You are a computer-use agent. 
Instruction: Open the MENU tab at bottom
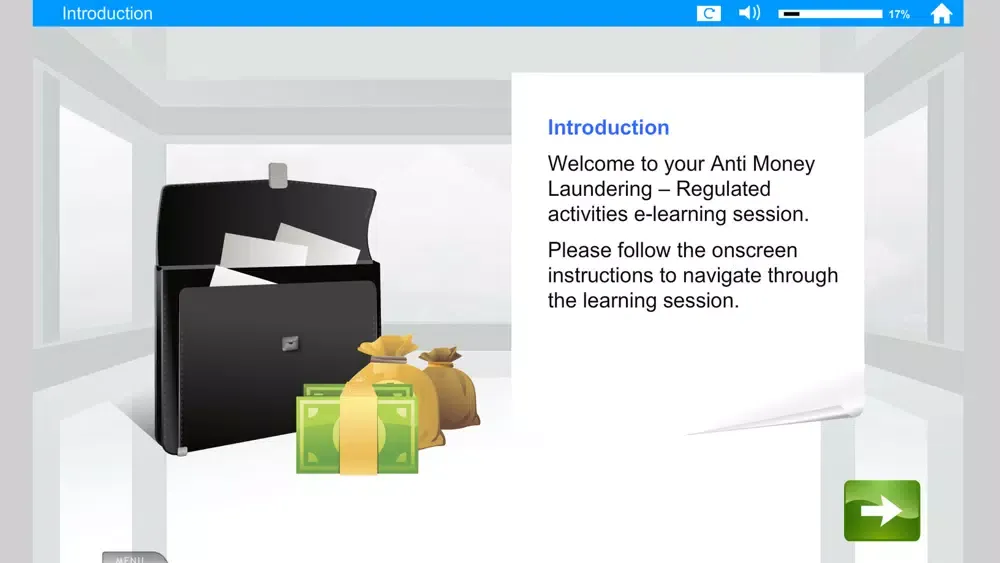pyautogui.click(x=134, y=557)
